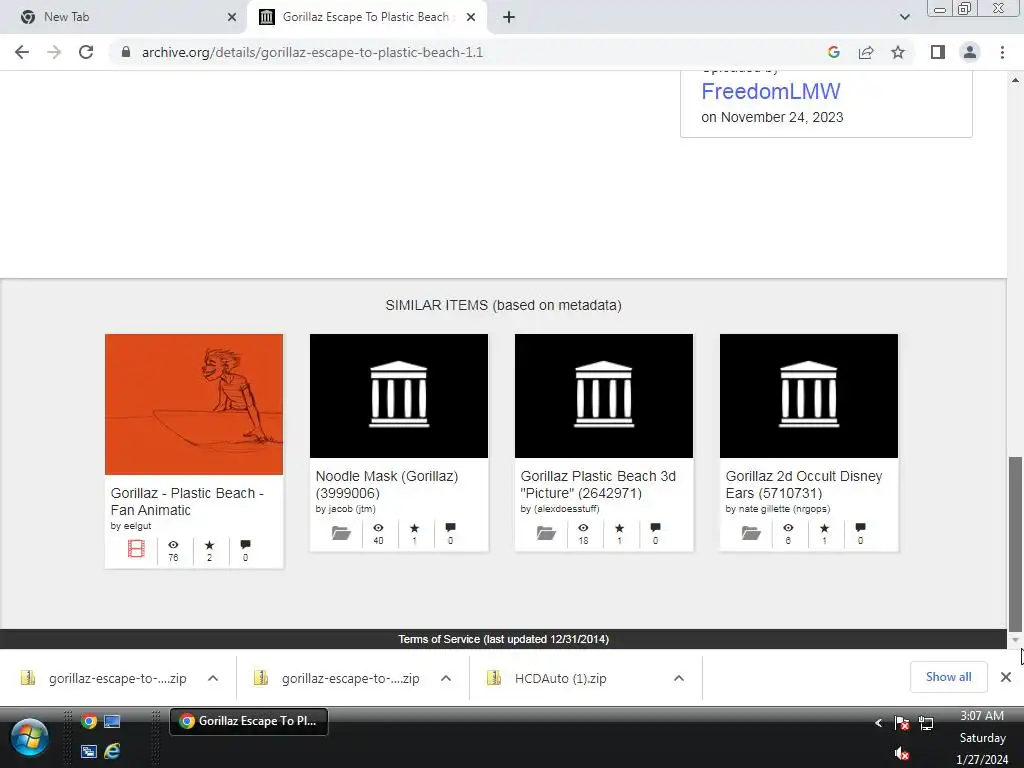Close the Gorillaz Escape To Plastic Beach tab
Screen dimensions: 1024x768
pos(471,18)
